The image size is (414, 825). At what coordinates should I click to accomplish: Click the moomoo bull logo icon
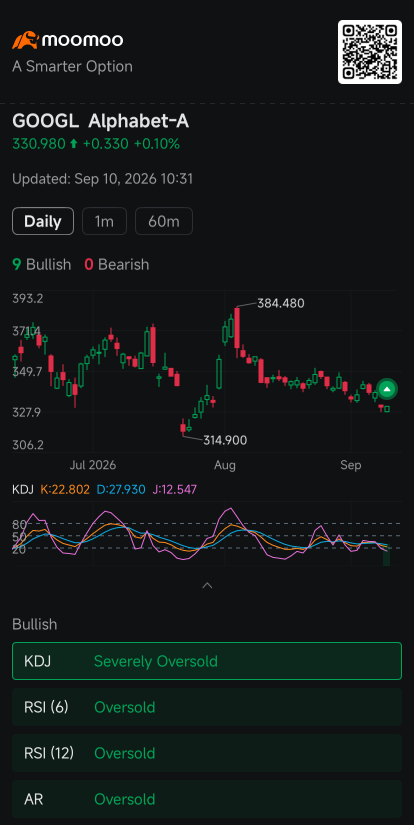click(x=25, y=40)
